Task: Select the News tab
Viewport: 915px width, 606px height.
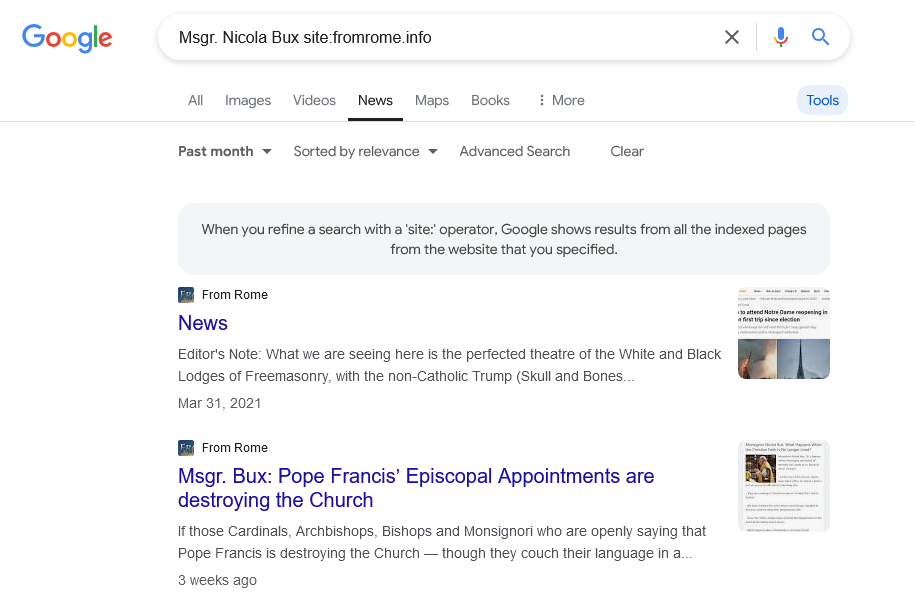Action: click(375, 100)
